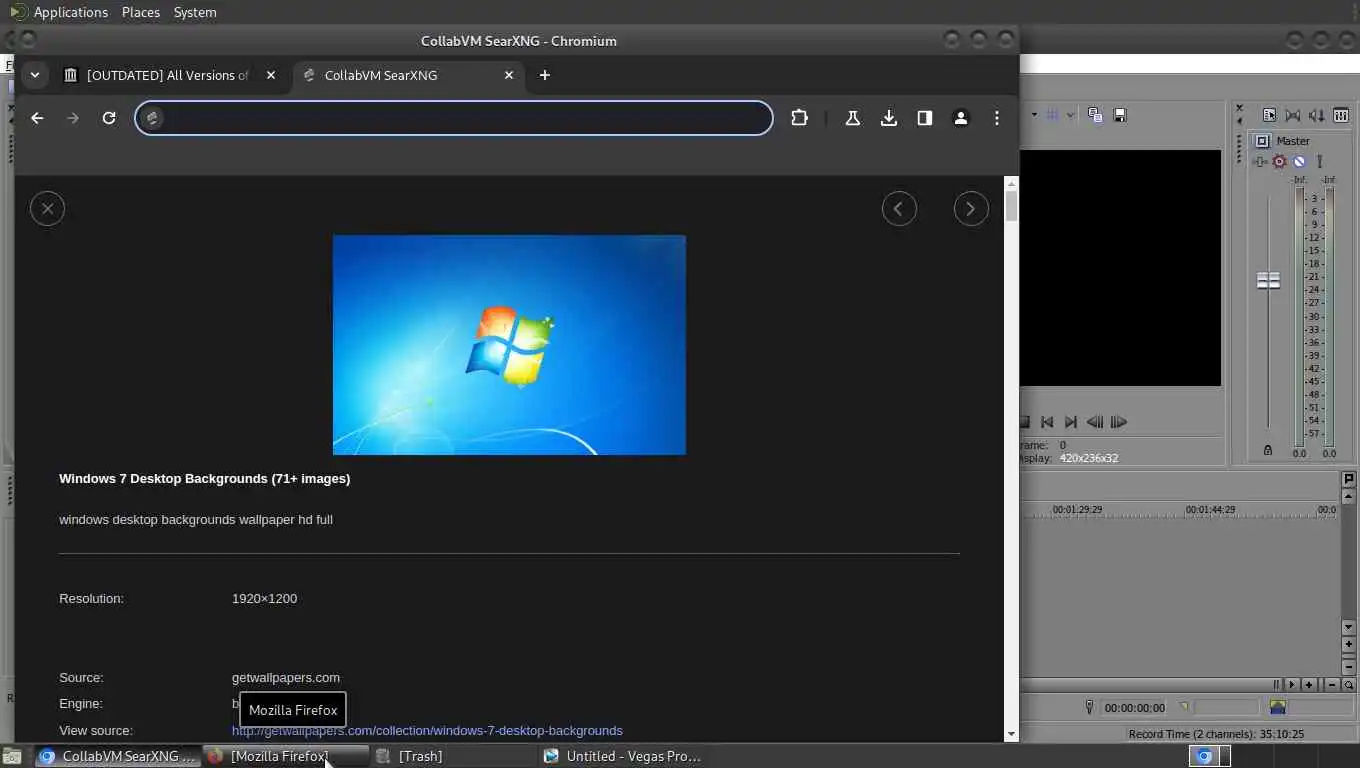Click the browser forward arrow
1360x768 pixels.
tap(72, 118)
